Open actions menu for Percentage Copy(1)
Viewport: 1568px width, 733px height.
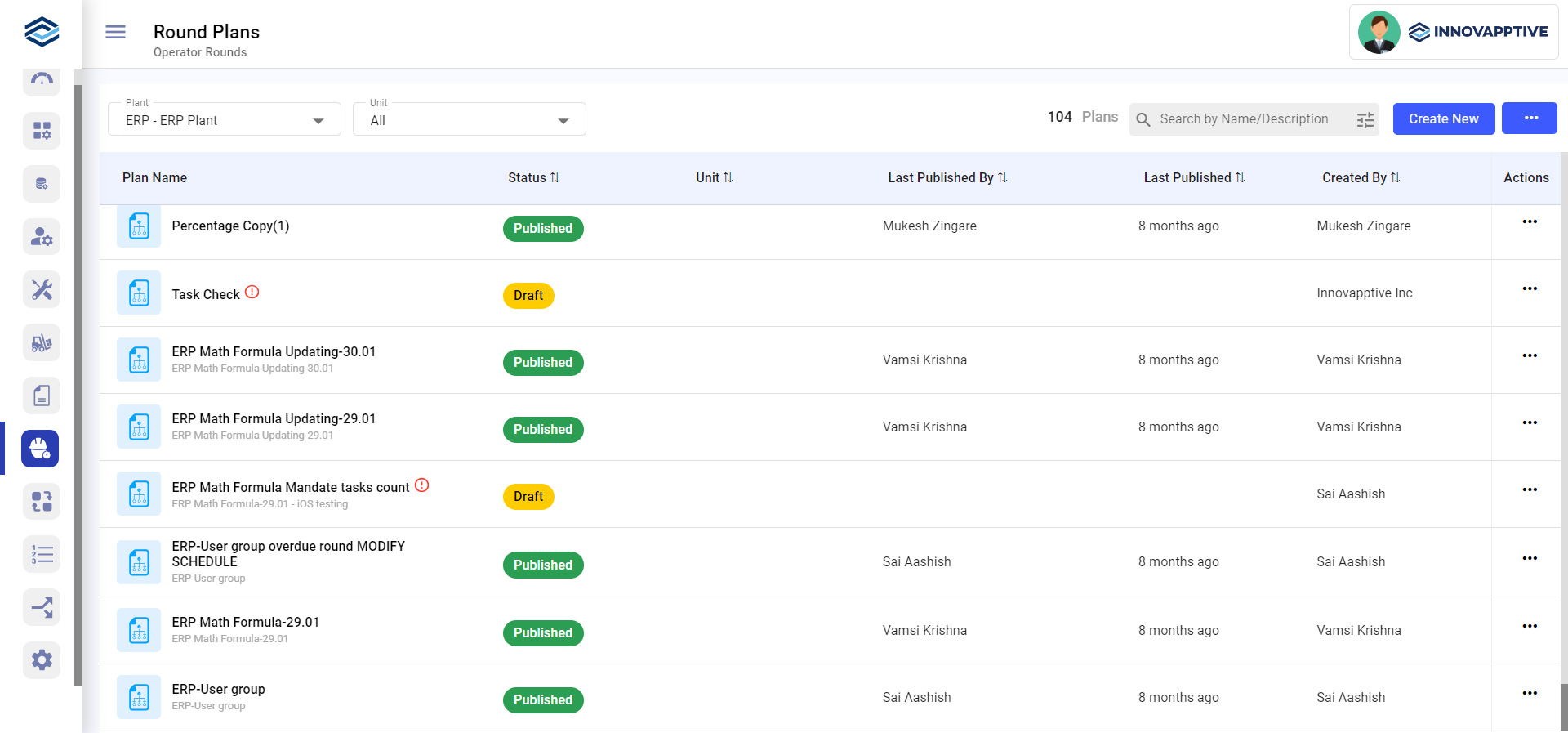pyautogui.click(x=1529, y=222)
